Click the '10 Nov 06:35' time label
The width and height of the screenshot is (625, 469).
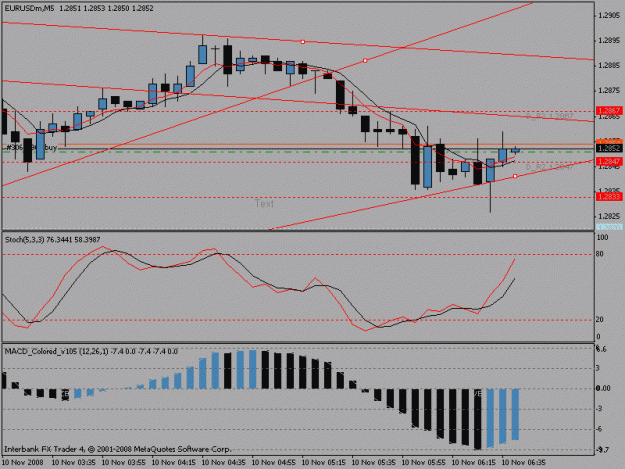point(524,463)
